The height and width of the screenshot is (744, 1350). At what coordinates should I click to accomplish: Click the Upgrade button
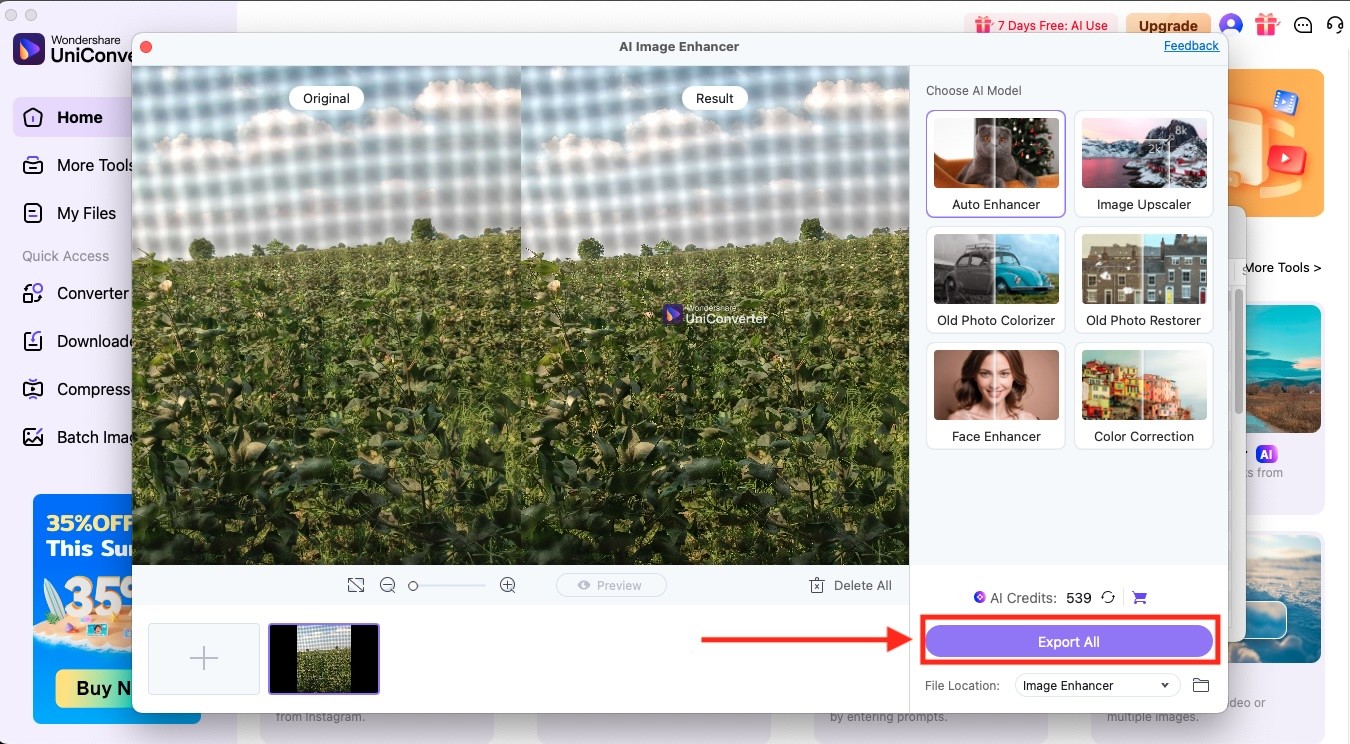click(x=1168, y=25)
